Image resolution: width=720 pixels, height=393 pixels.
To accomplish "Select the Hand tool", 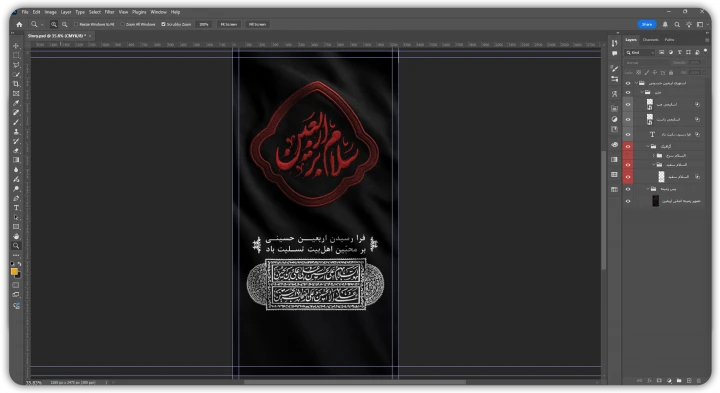I will (x=16, y=236).
